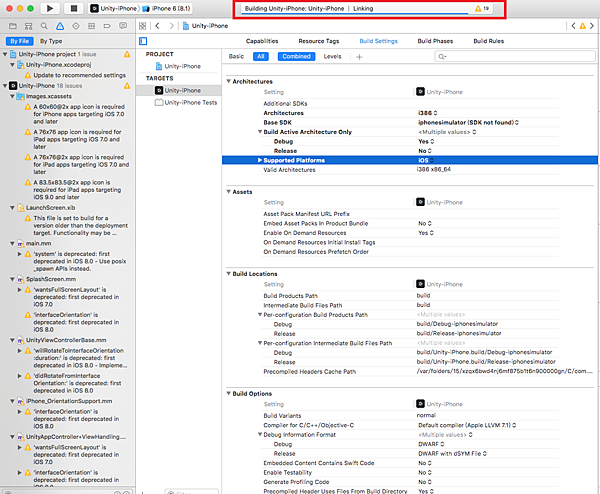
Task: Open the test navigator diamond icon
Action: coord(76,26)
